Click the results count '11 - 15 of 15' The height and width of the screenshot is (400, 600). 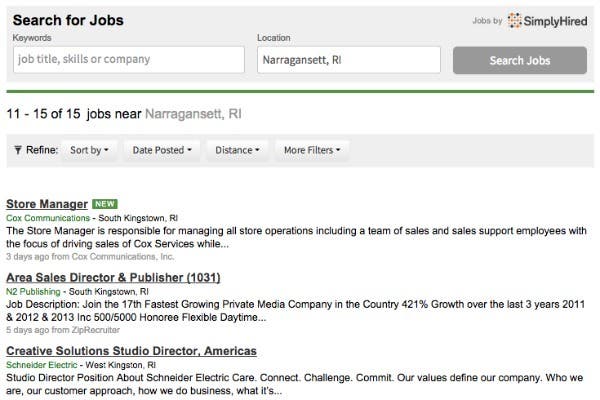tap(44, 114)
